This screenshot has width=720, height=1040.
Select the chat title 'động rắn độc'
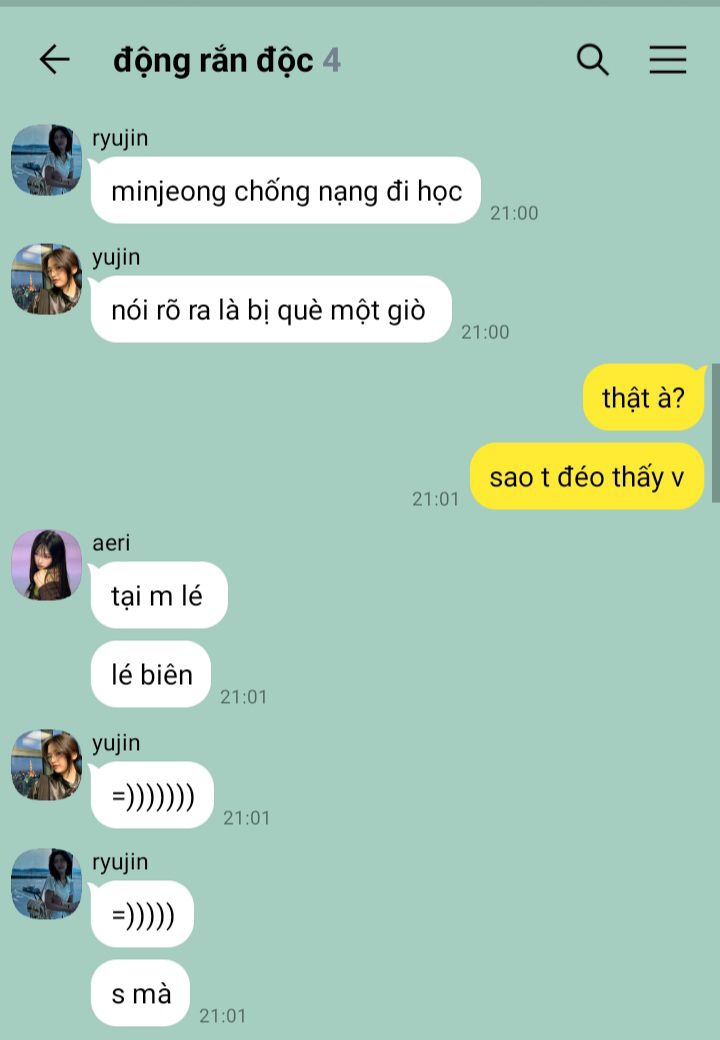pyautogui.click(x=213, y=61)
